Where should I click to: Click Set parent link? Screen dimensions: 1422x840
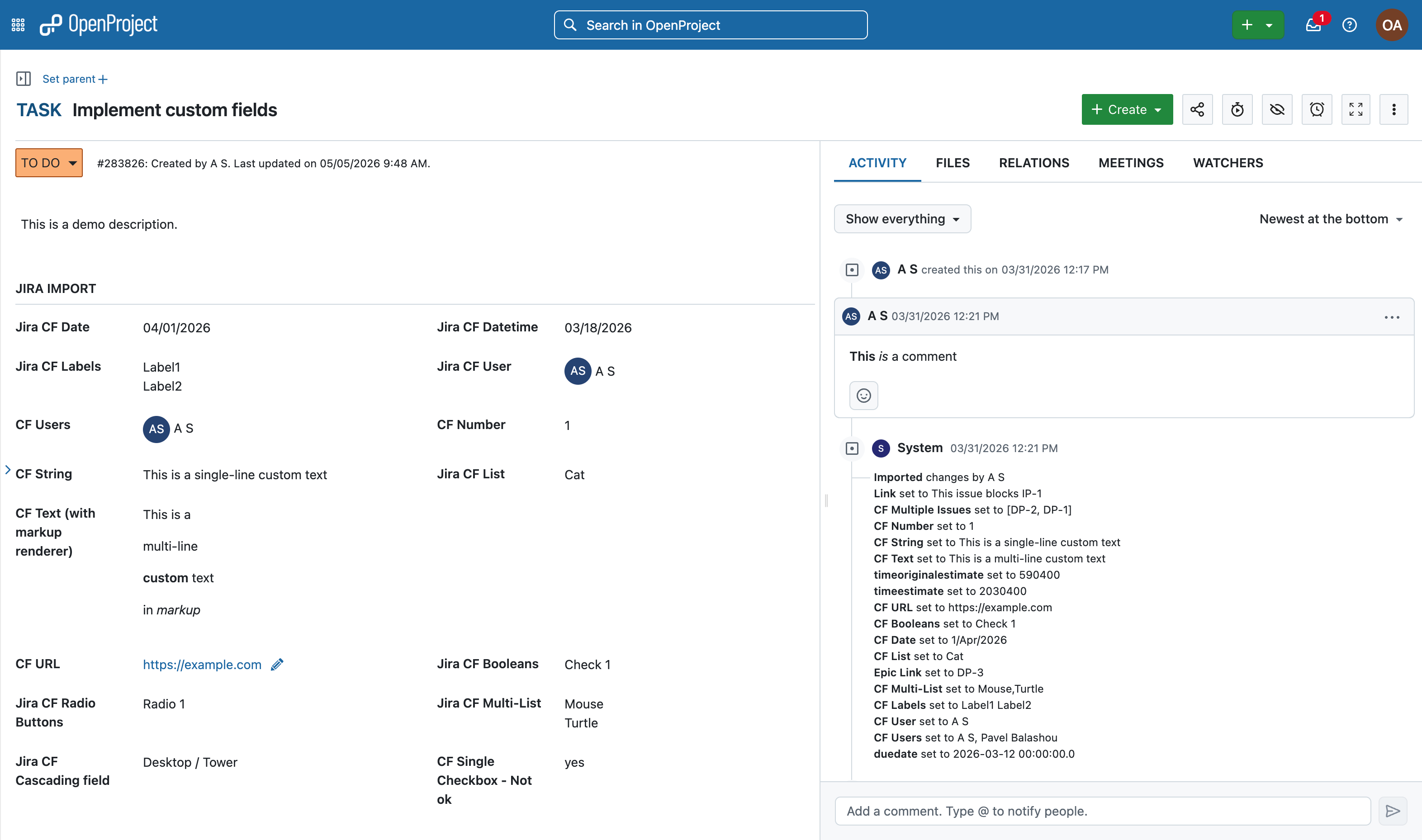point(75,79)
